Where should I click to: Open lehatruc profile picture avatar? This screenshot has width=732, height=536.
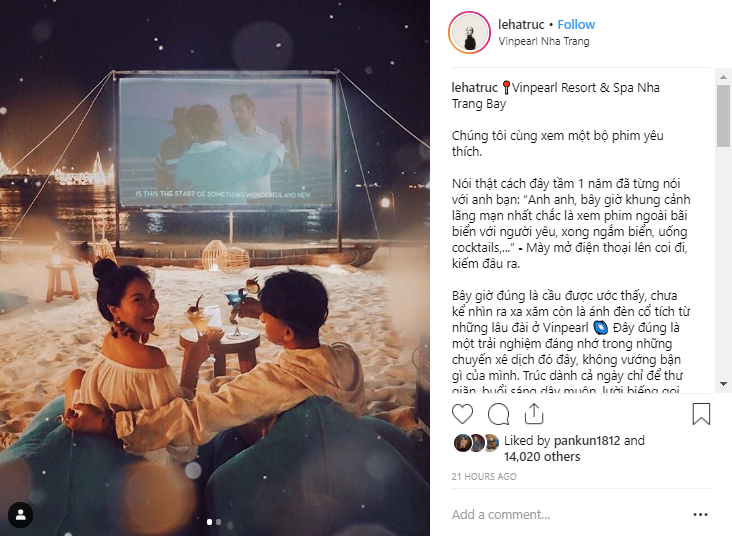pos(470,33)
